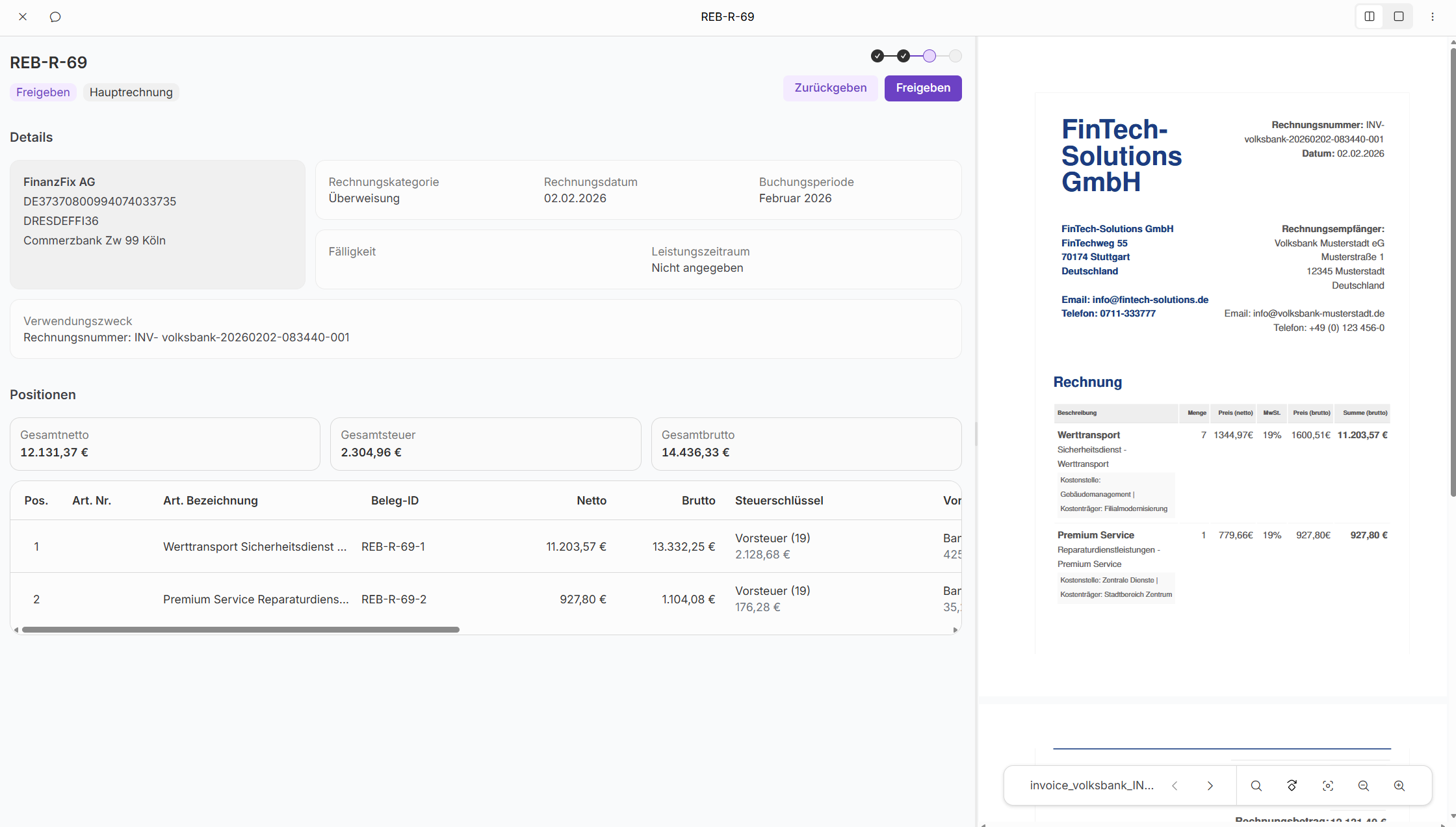1456x827 pixels.
Task: Click the fit-to-view focus icon
Action: (1328, 785)
